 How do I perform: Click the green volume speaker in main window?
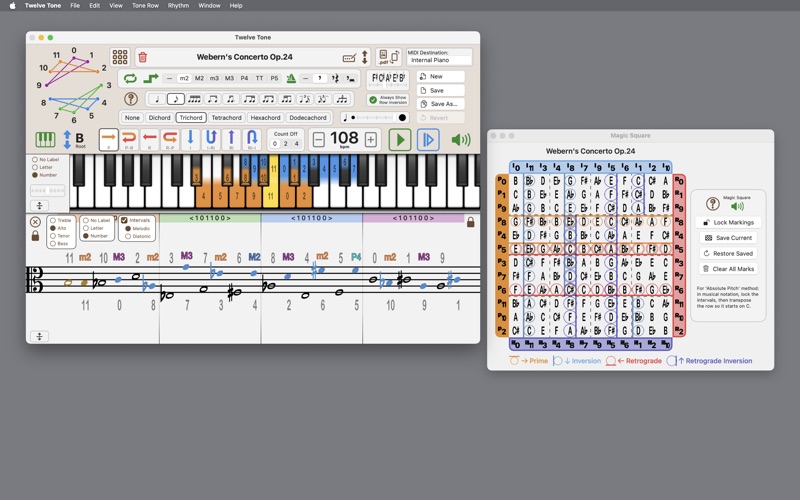(x=461, y=139)
